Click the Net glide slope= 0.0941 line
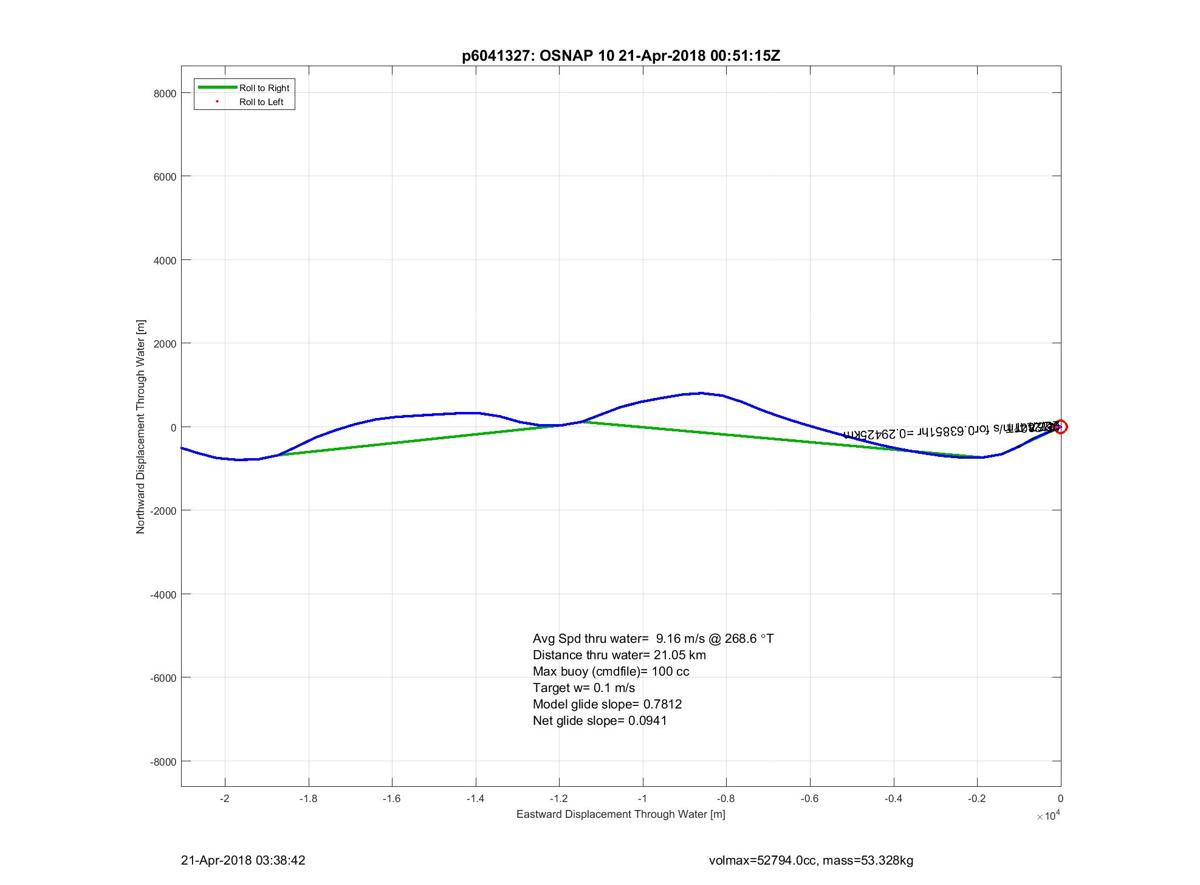 coord(599,720)
